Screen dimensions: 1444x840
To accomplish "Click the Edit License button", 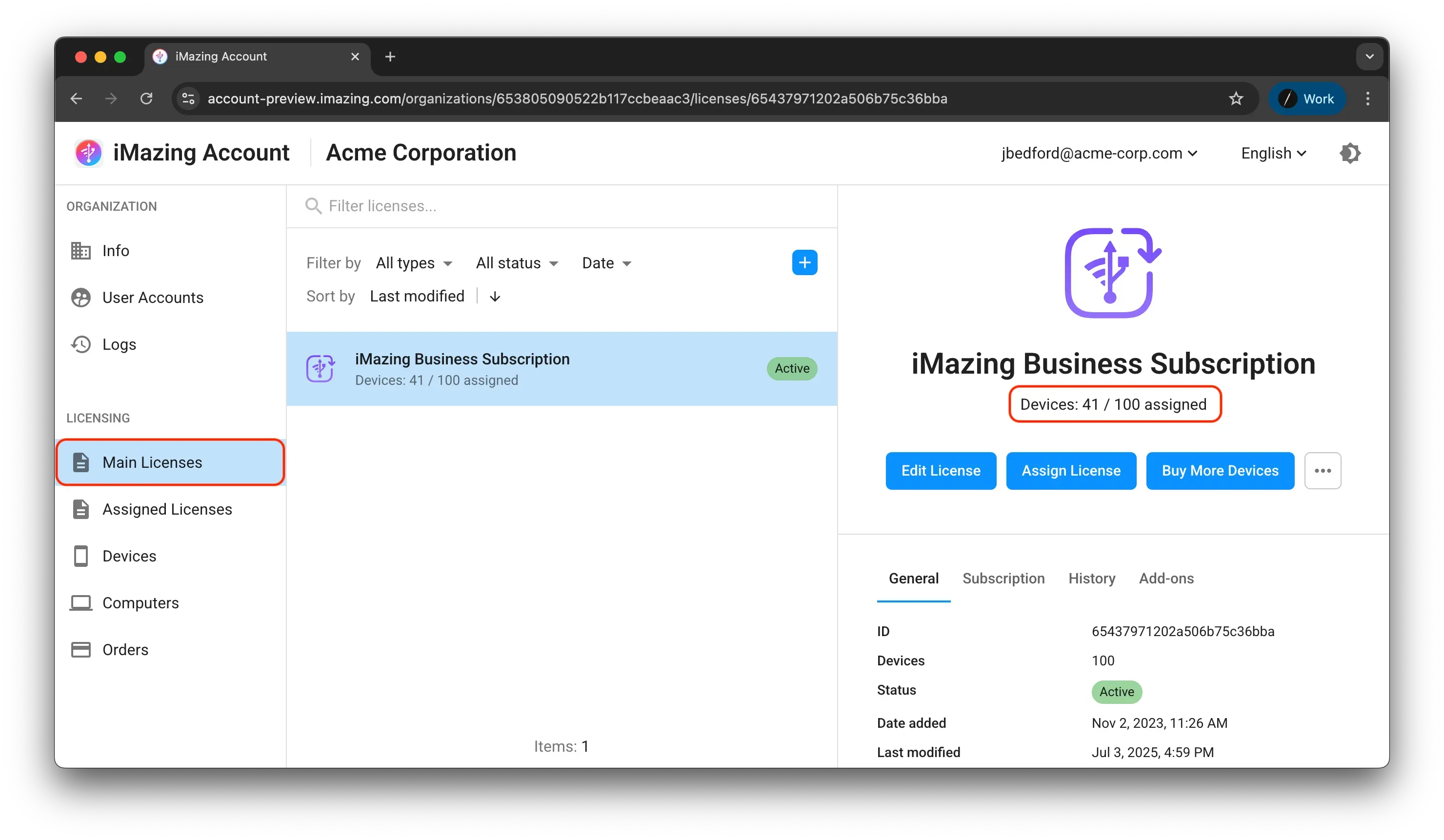I will coord(941,470).
